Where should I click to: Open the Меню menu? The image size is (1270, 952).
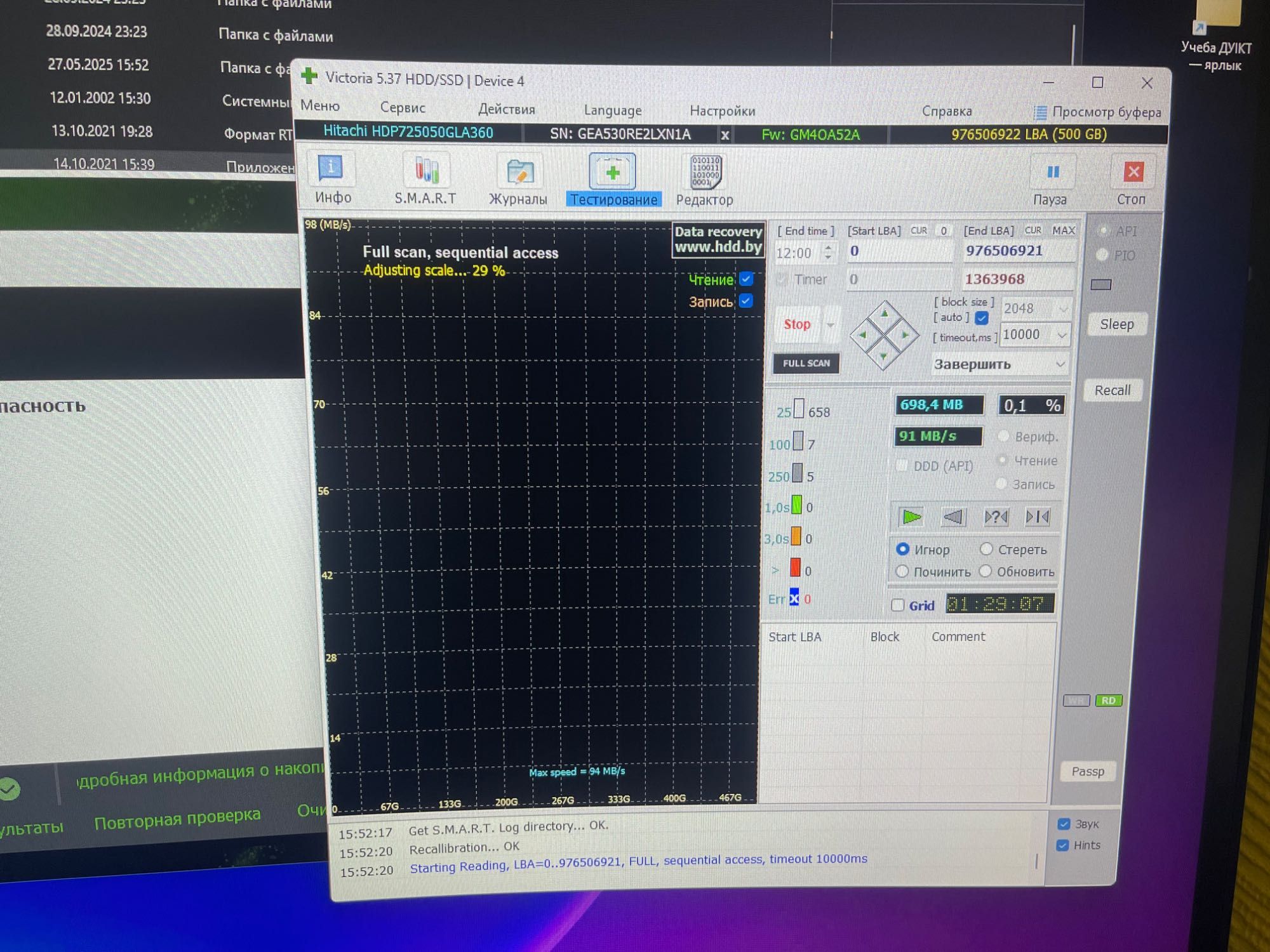(x=320, y=105)
